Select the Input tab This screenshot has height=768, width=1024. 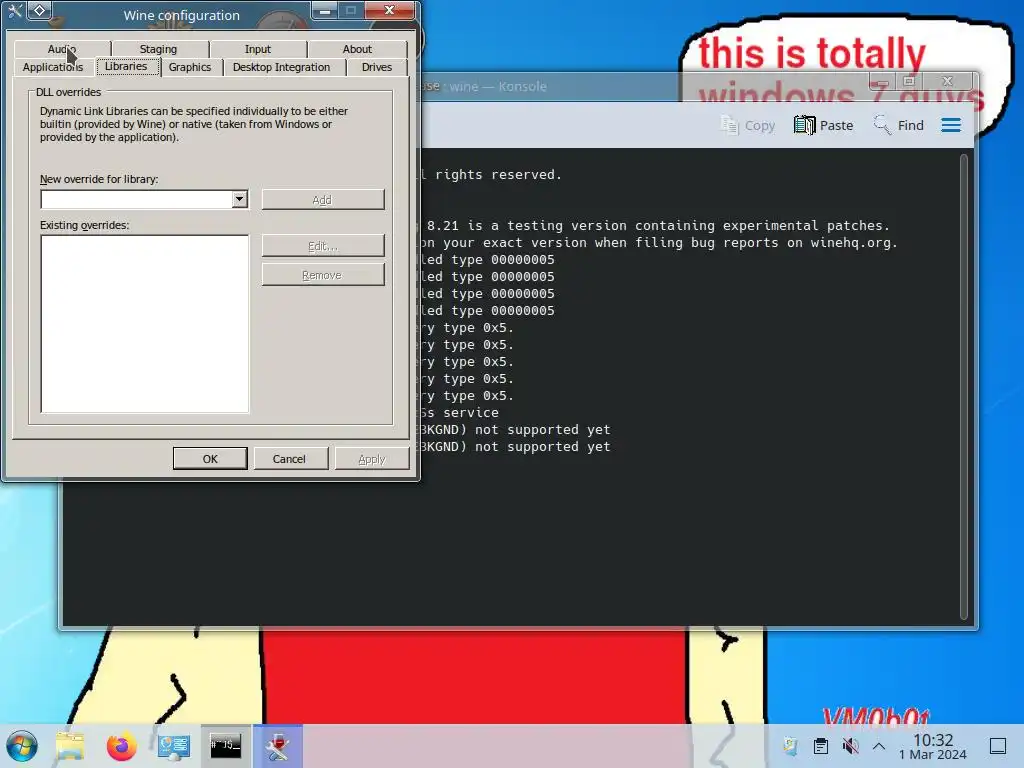(x=258, y=49)
